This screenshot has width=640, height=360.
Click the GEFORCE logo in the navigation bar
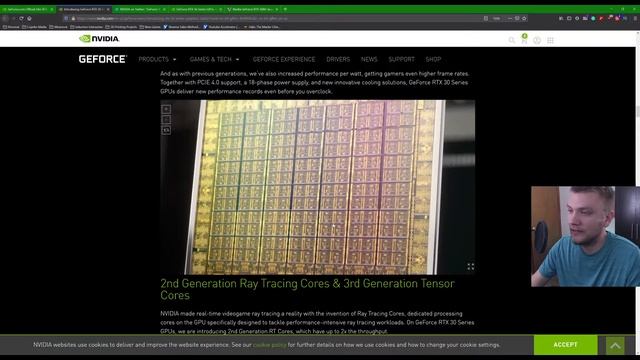(x=103, y=59)
